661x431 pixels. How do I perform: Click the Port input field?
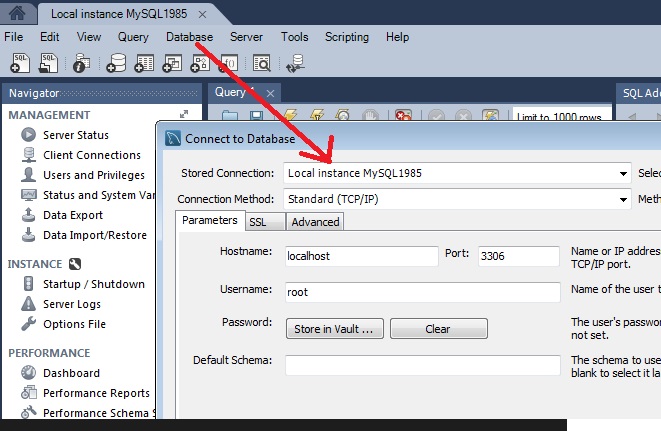point(519,256)
